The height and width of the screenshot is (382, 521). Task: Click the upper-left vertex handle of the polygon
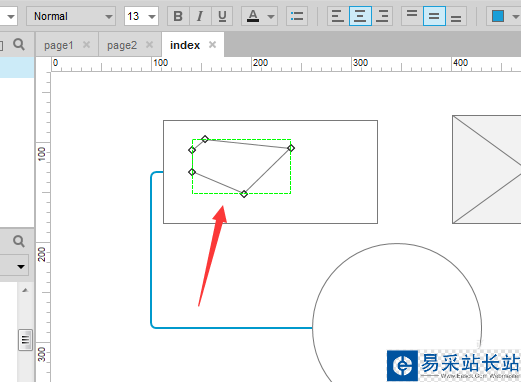click(192, 150)
